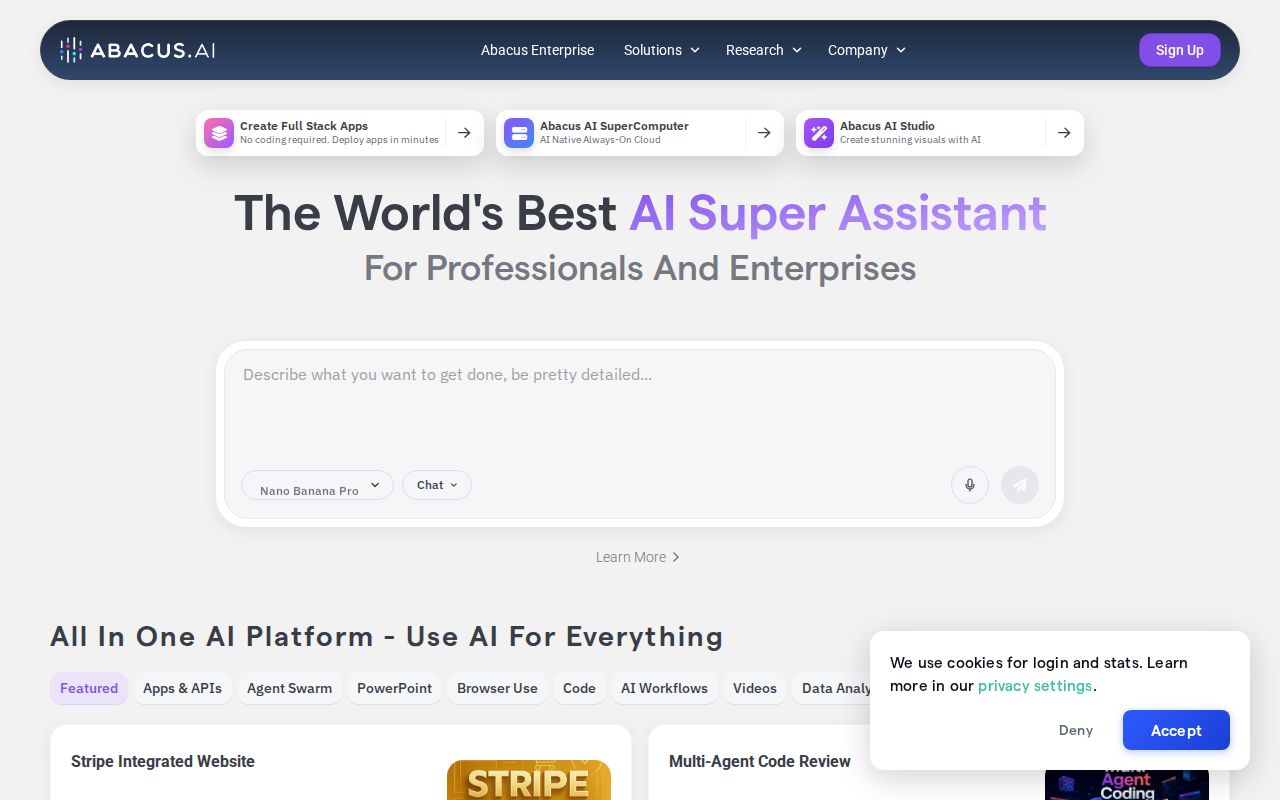
Task: Switch to the Agent Swarm tab
Action: (x=289, y=688)
